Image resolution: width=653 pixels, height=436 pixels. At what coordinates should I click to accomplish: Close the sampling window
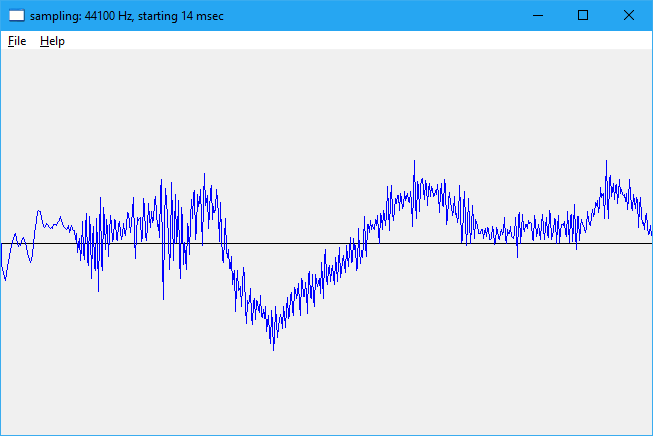click(x=628, y=16)
